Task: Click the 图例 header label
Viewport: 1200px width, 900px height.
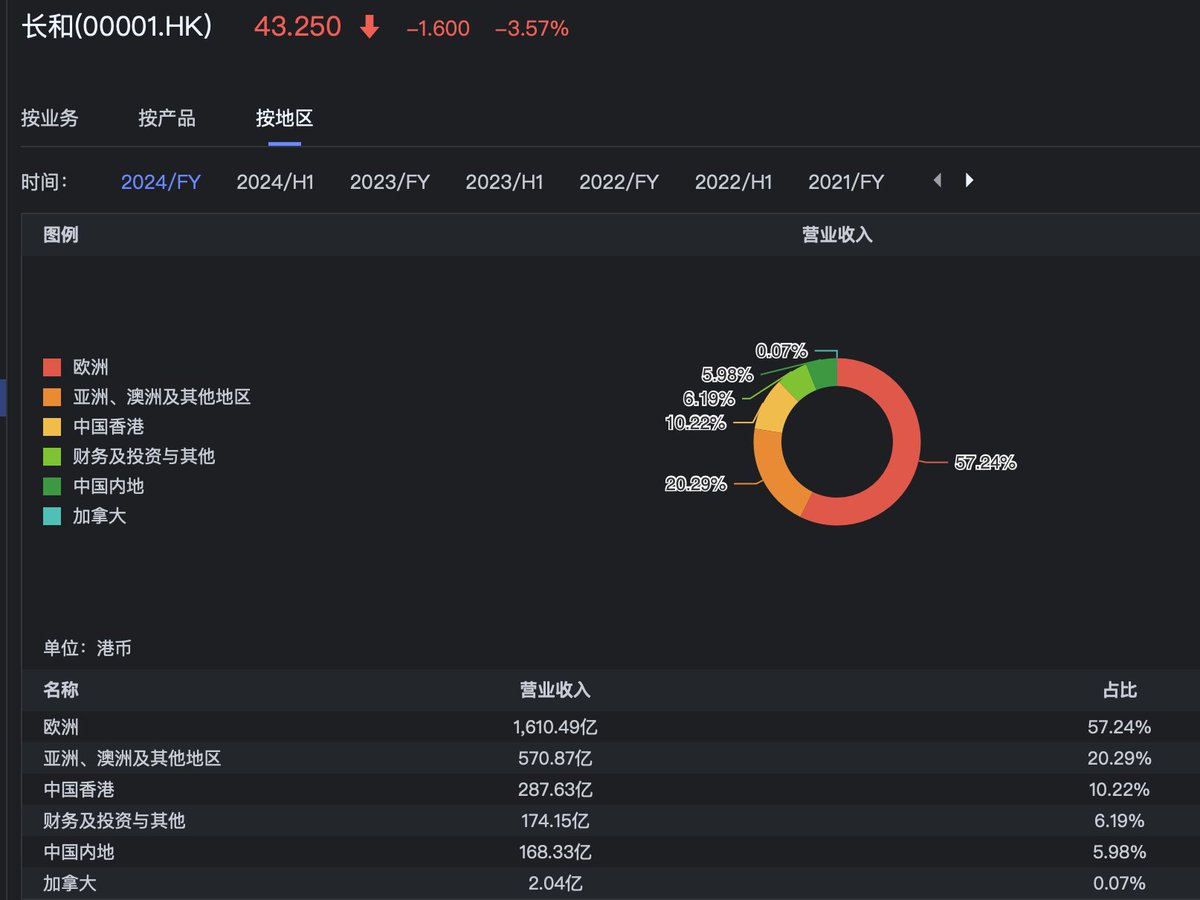Action: [x=61, y=235]
